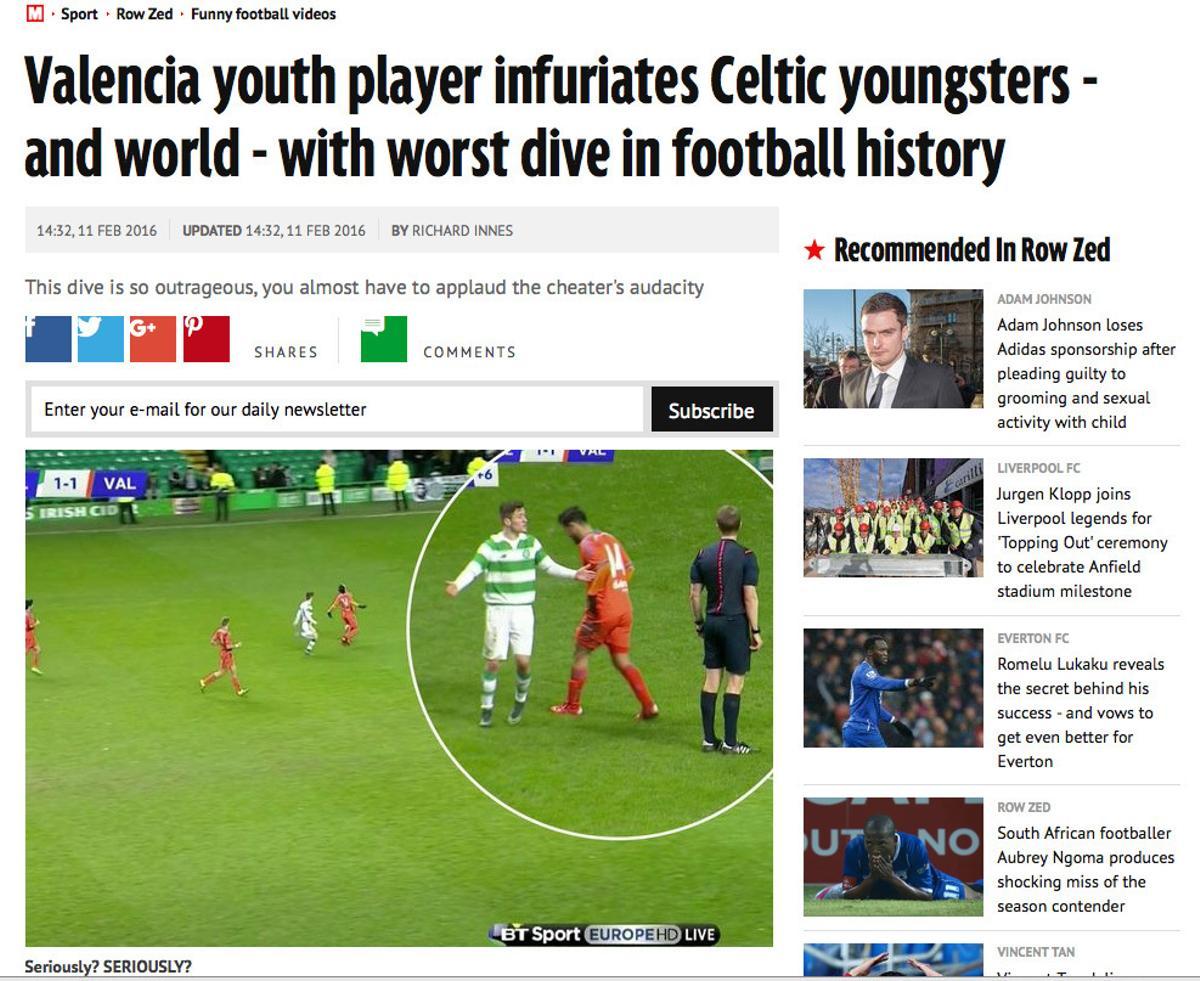Image resolution: width=1200 pixels, height=981 pixels.
Task: Play the Valencia dive video image
Action: coord(399,698)
